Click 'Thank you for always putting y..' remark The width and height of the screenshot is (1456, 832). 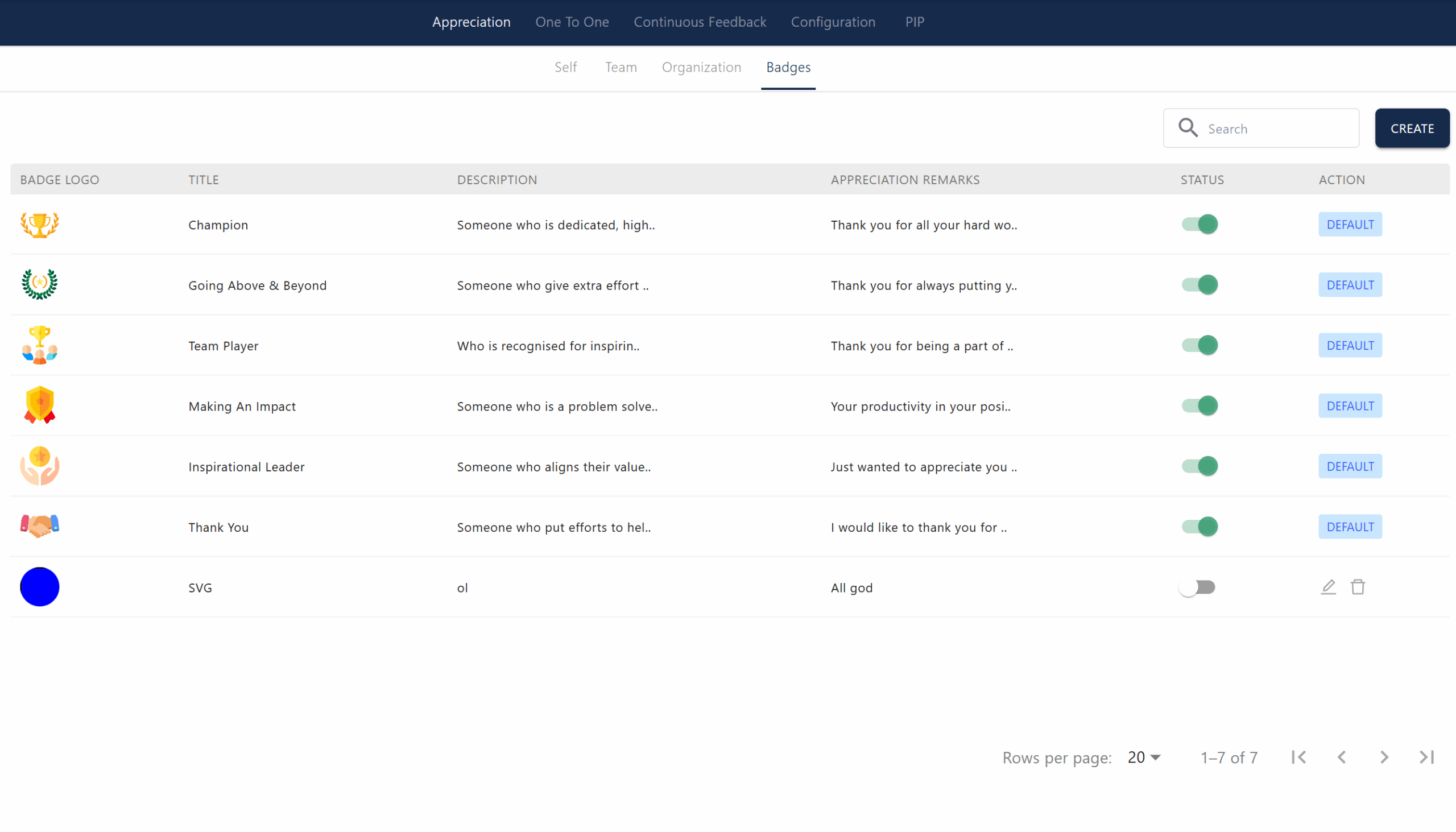click(924, 285)
